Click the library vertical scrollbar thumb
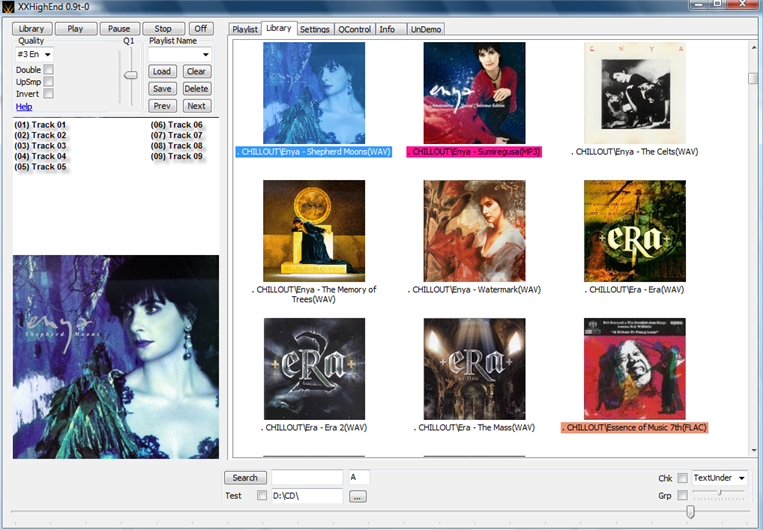 point(753,78)
